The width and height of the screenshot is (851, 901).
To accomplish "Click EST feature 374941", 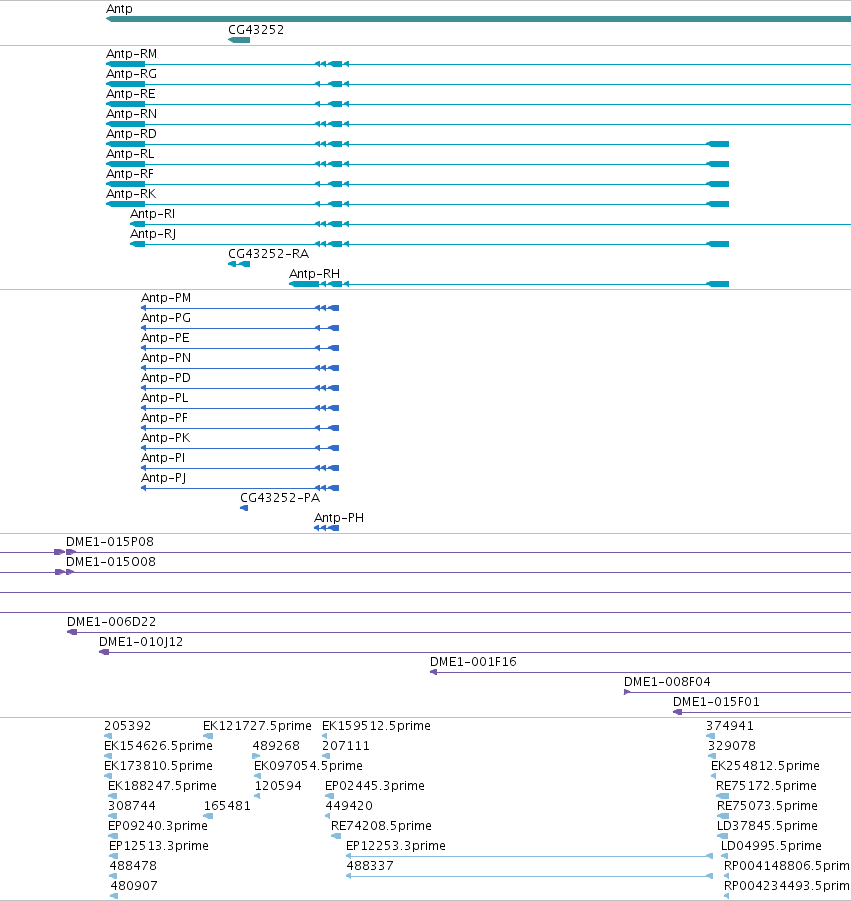I will [730, 726].
